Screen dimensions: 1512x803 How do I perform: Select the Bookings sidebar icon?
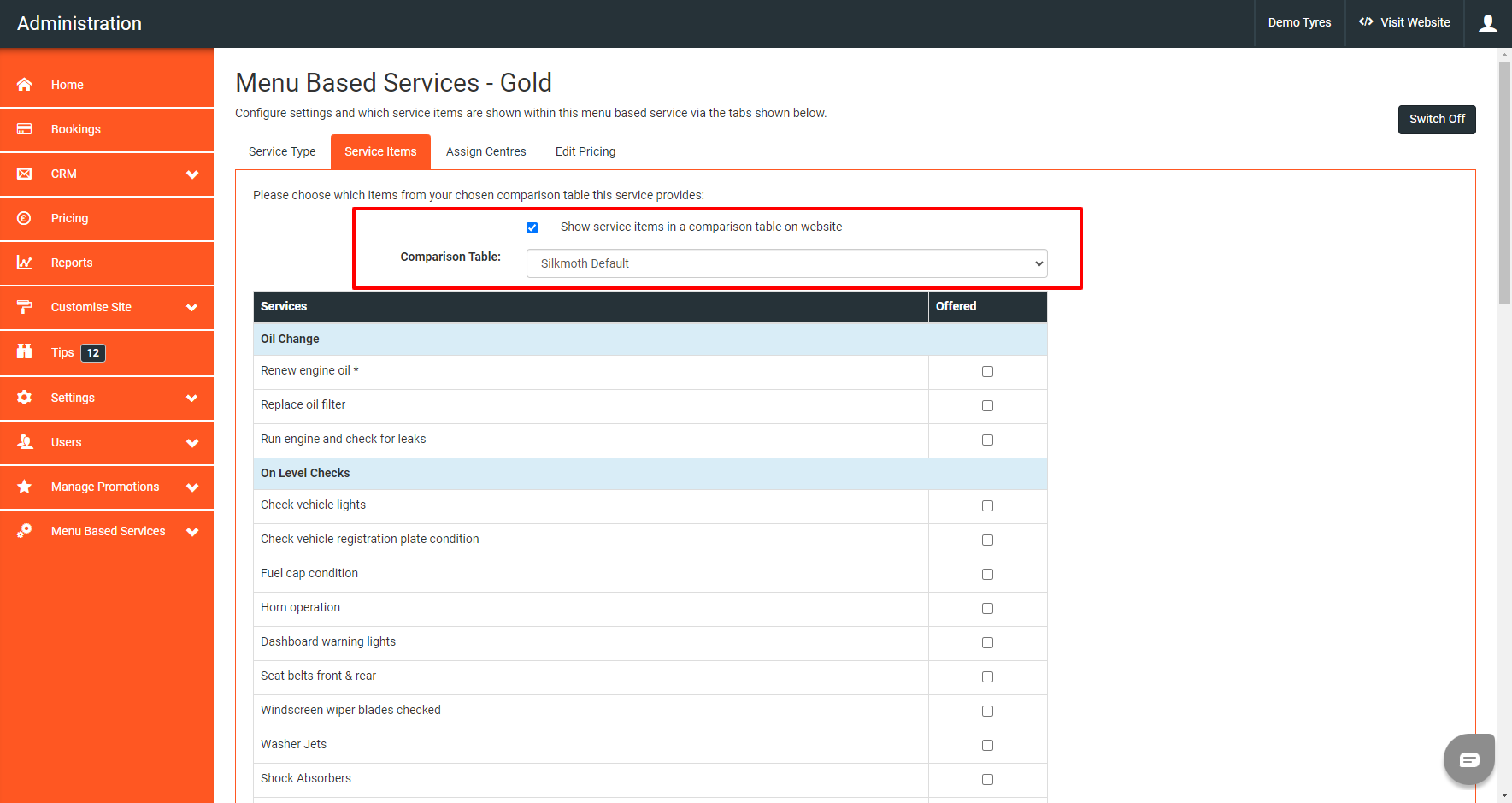[24, 129]
